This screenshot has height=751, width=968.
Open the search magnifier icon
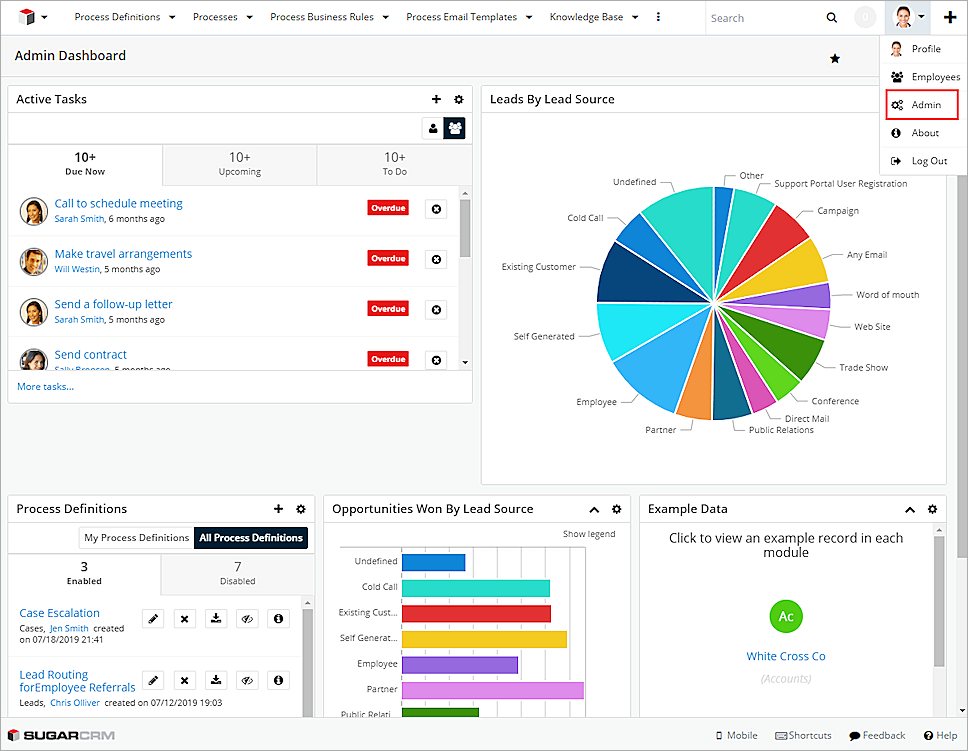[x=832, y=17]
